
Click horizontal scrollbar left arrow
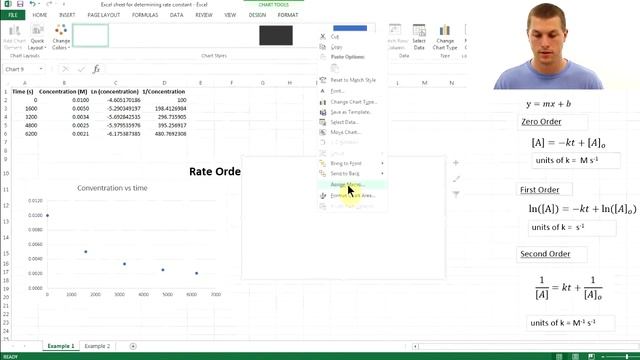415,347
